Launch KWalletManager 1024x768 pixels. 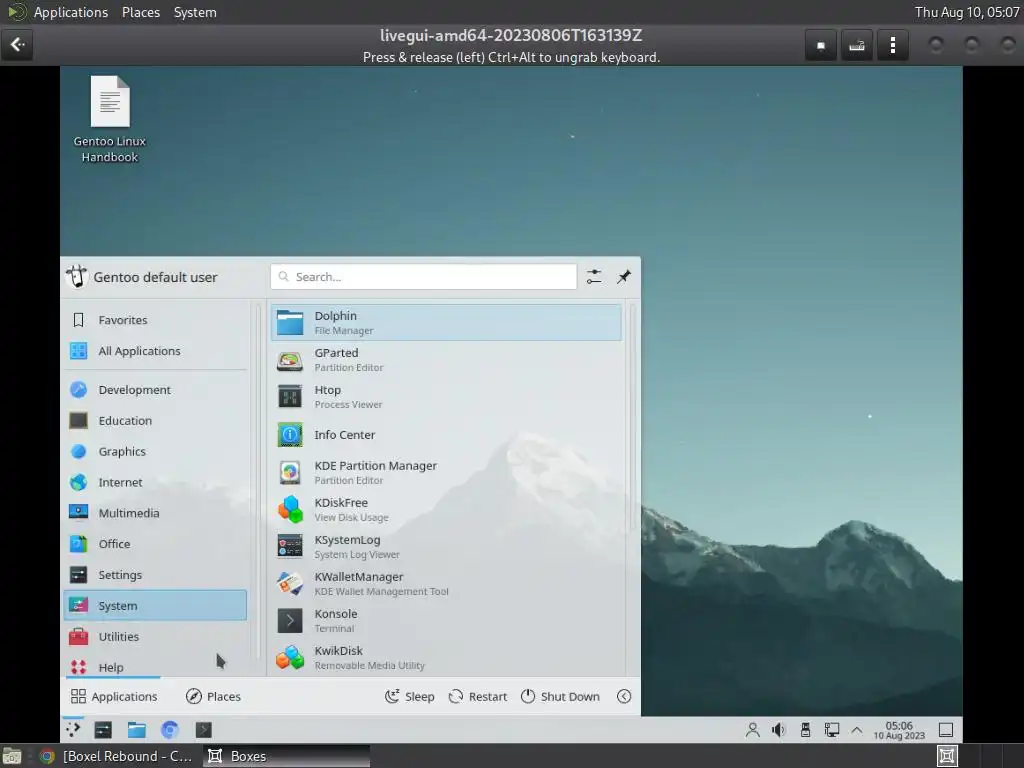click(446, 583)
